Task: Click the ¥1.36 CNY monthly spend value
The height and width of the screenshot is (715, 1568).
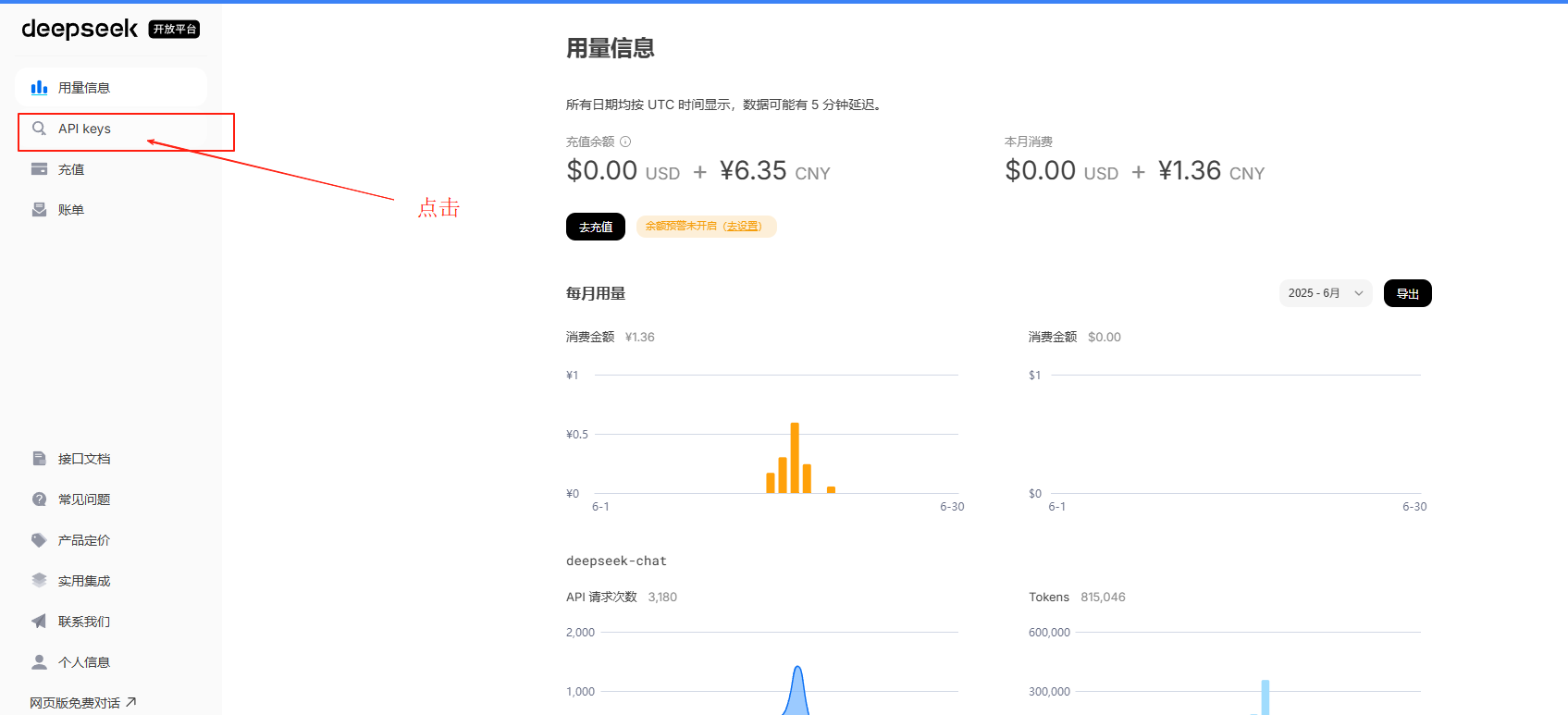Action: (x=1212, y=171)
